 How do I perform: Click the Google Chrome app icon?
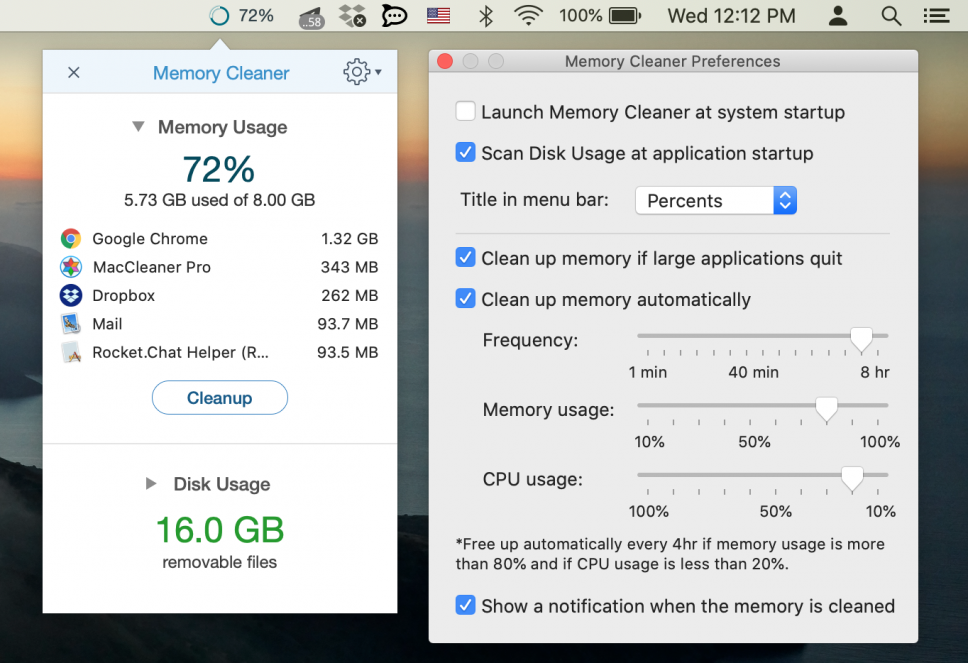pos(71,239)
